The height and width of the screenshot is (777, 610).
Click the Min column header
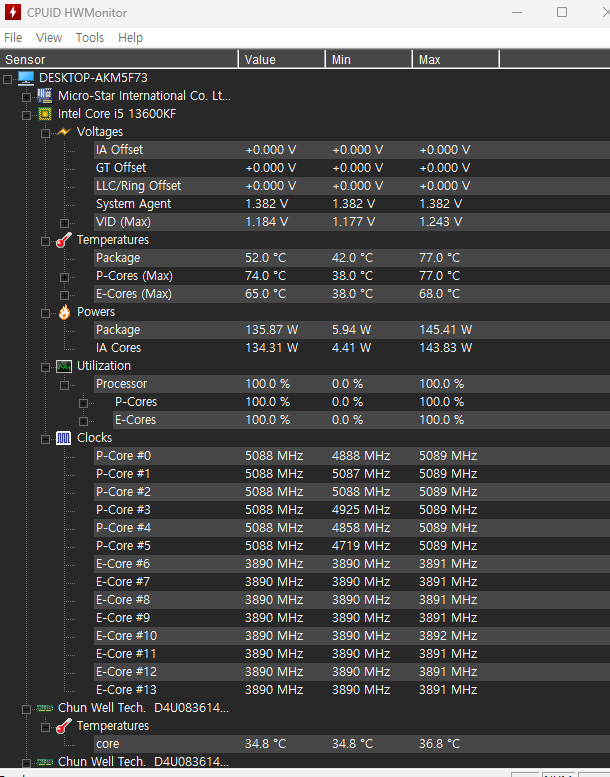click(369, 59)
